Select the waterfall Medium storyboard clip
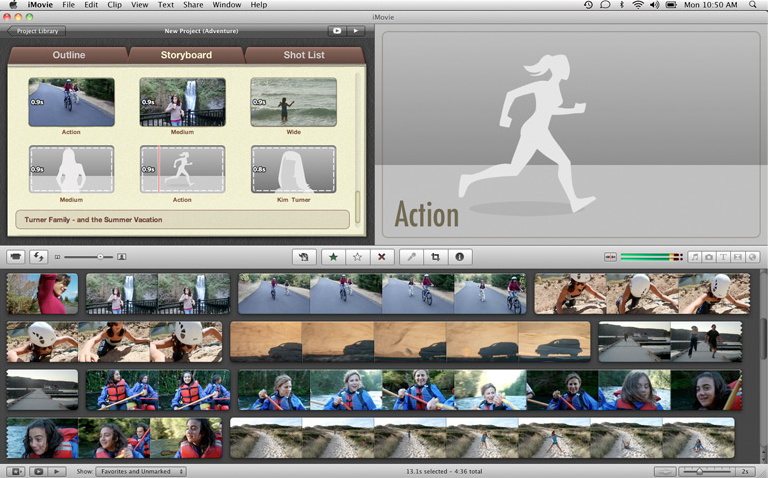 tap(182, 102)
